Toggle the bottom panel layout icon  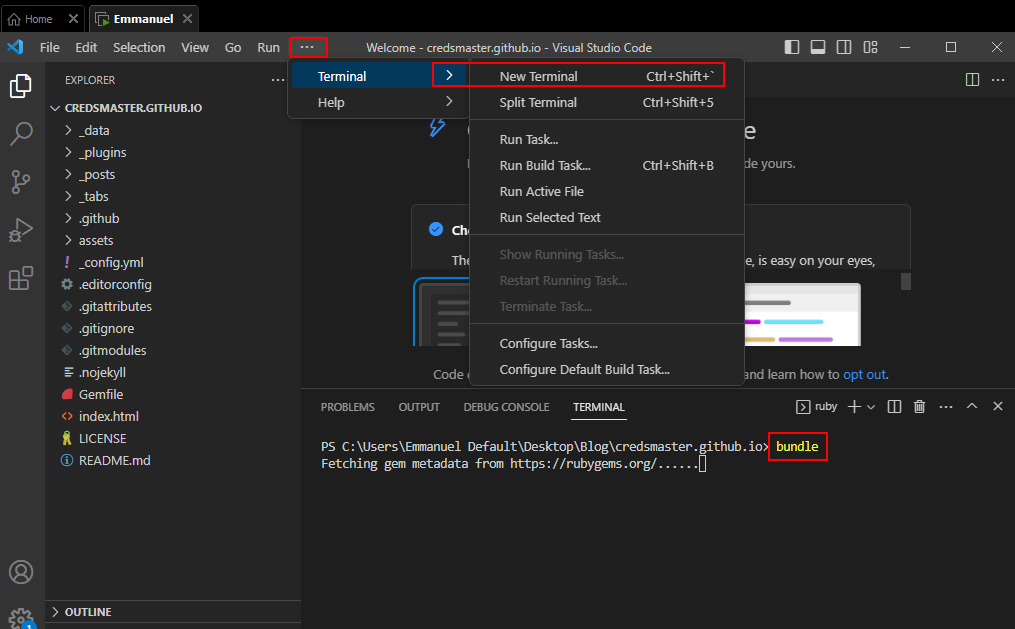click(818, 47)
